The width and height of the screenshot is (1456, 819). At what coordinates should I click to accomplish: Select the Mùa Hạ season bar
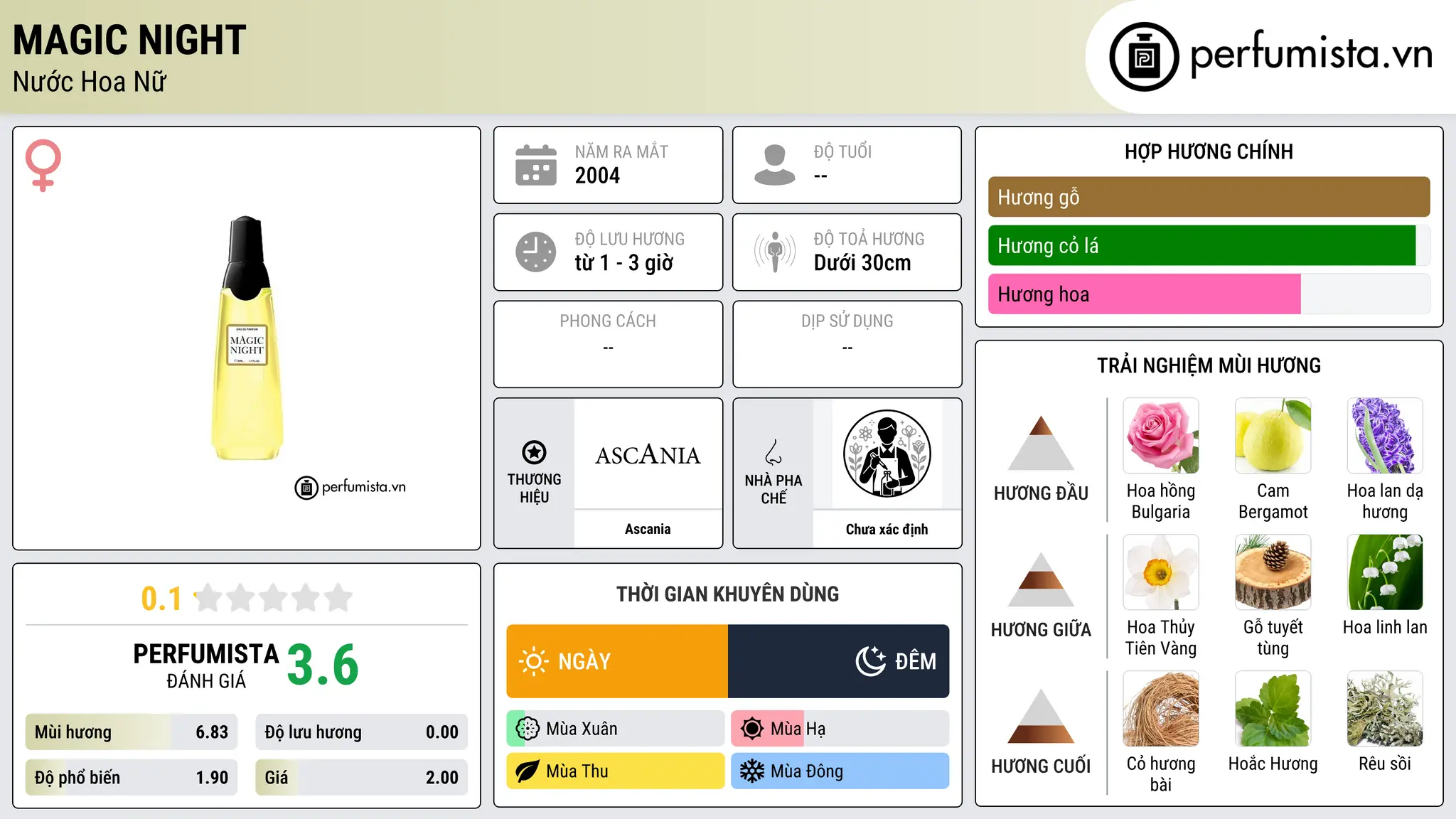[x=840, y=729]
